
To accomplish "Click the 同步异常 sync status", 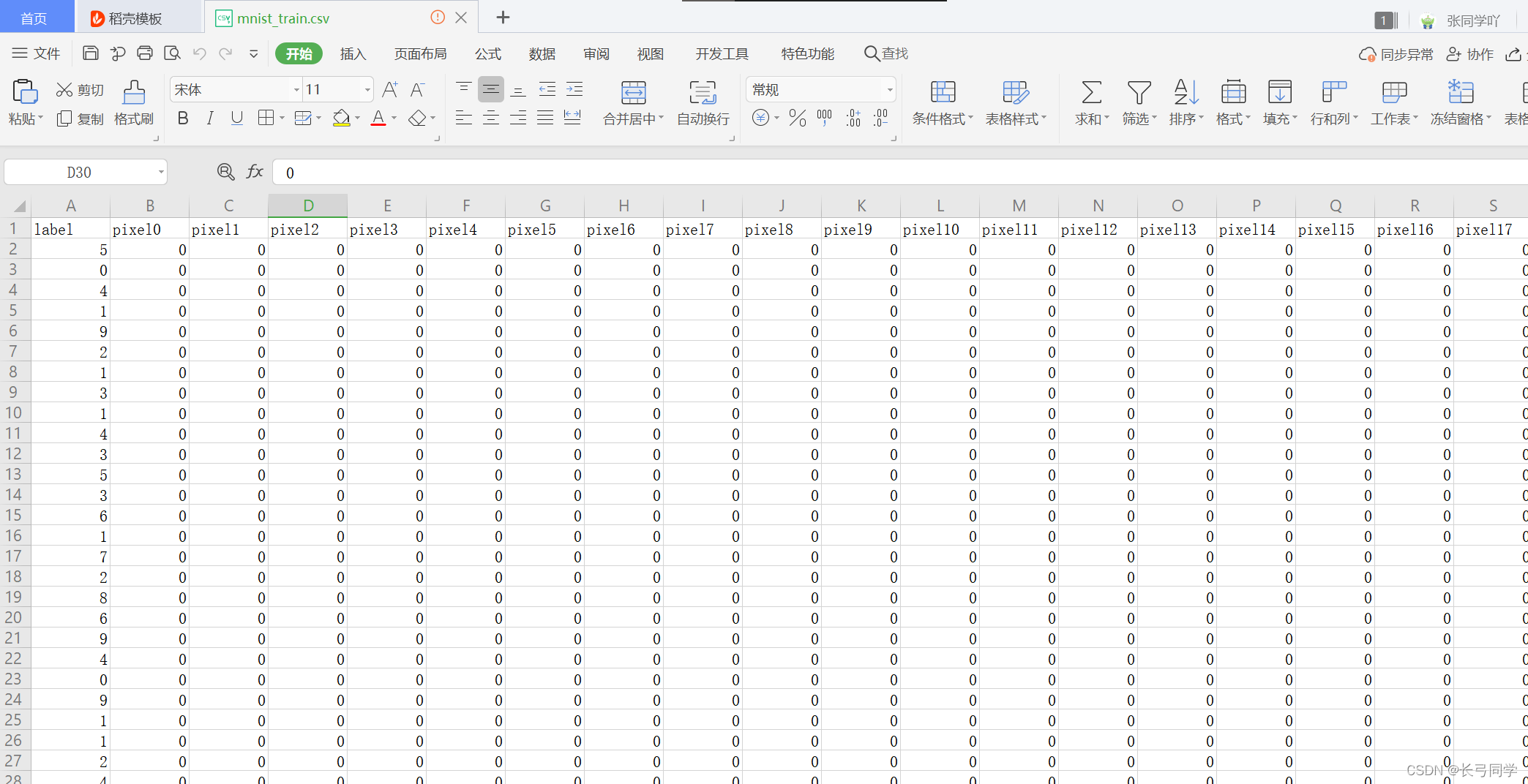I will 1396,54.
